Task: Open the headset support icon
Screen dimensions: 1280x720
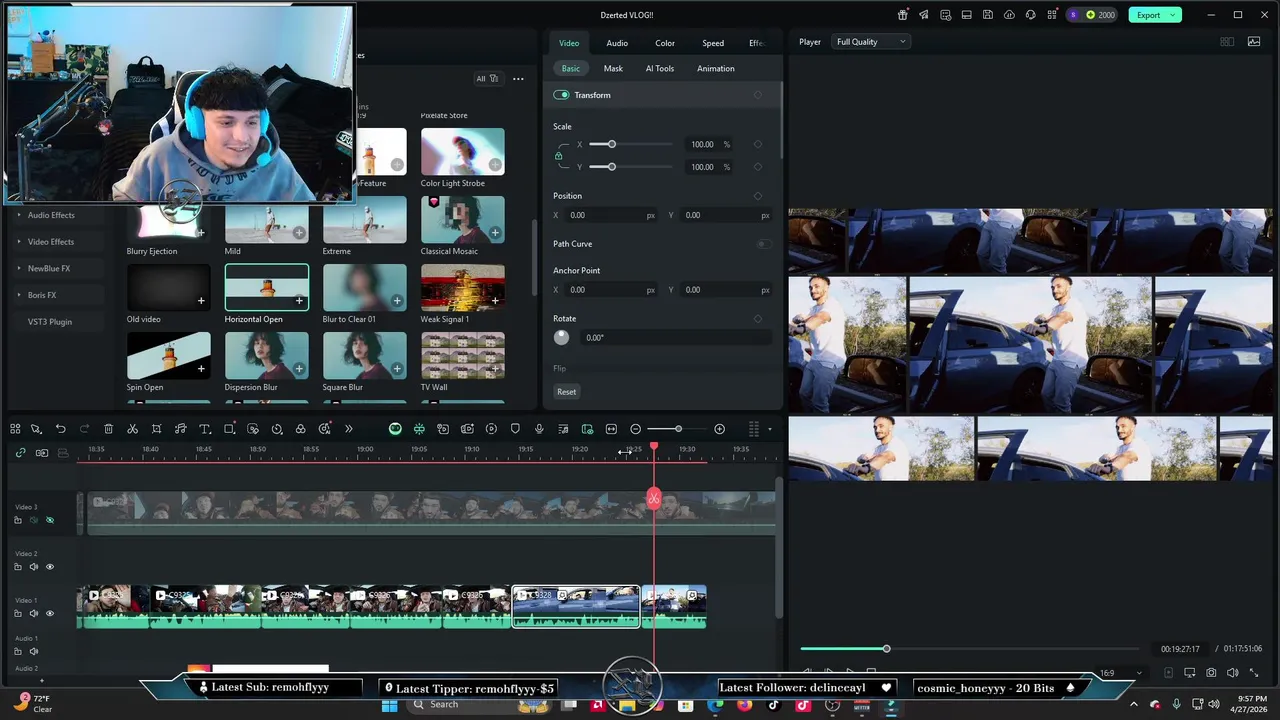Action: (1030, 15)
